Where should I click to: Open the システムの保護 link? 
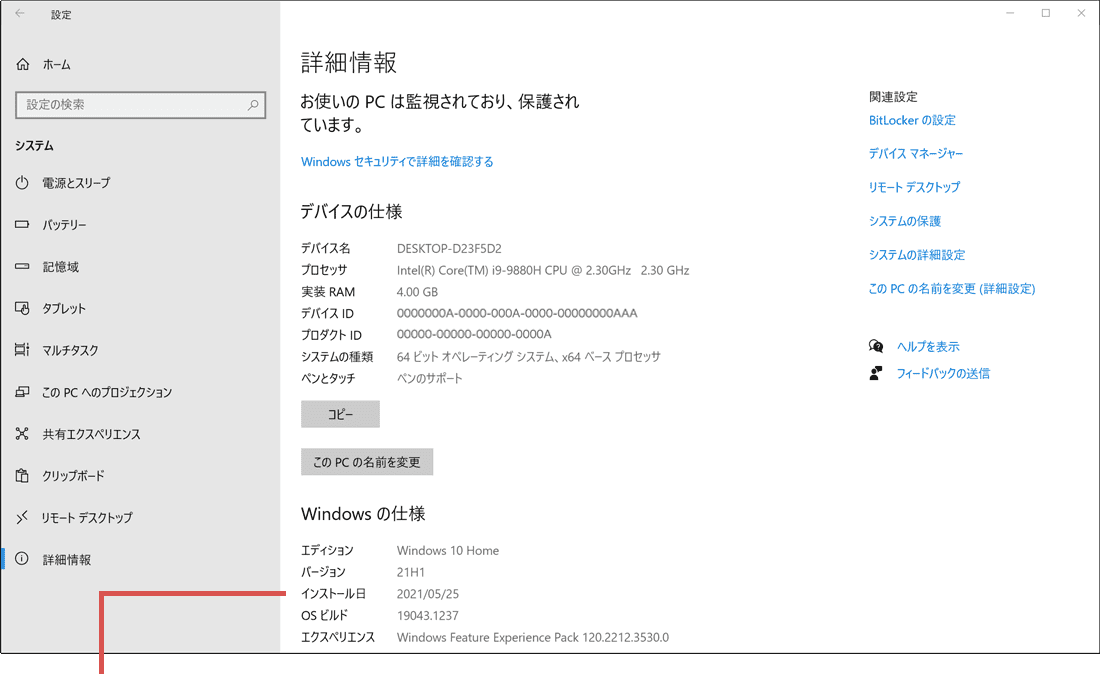pos(905,221)
